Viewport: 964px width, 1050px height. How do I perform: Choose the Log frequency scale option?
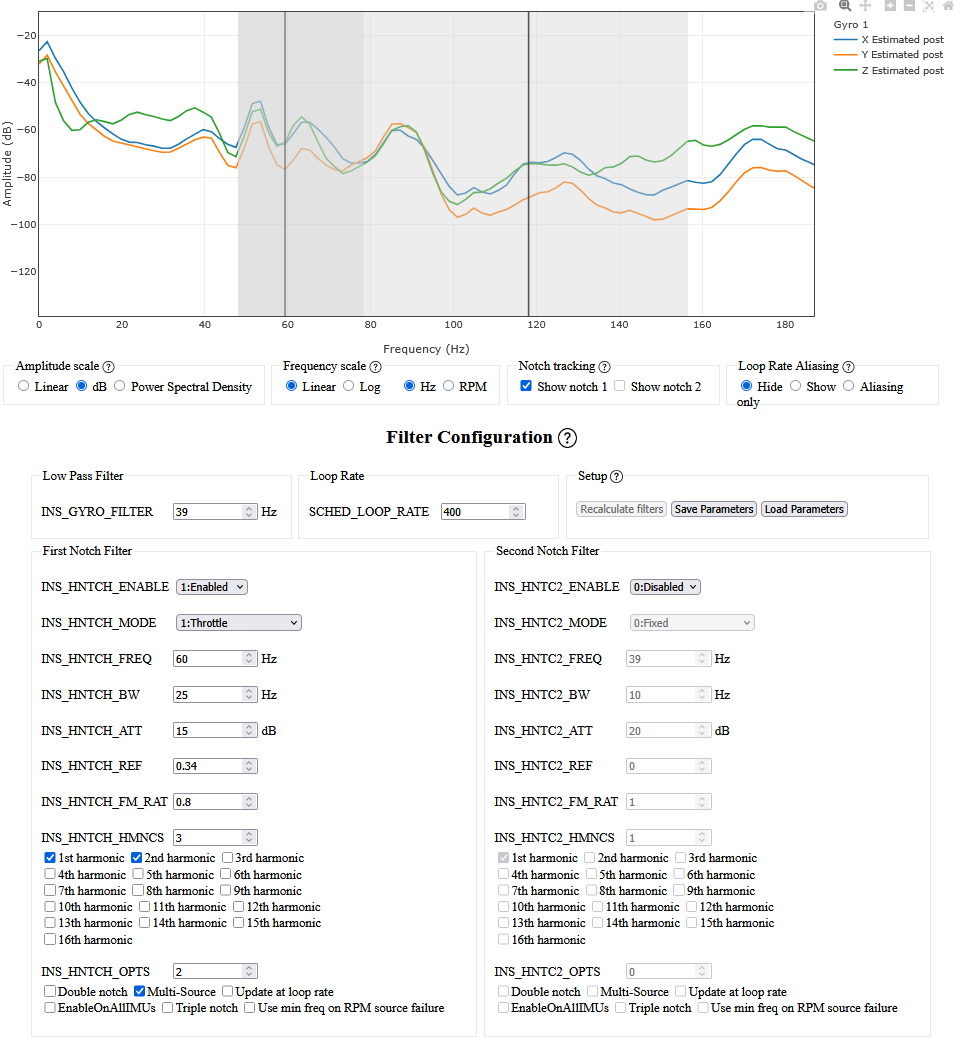(349, 386)
